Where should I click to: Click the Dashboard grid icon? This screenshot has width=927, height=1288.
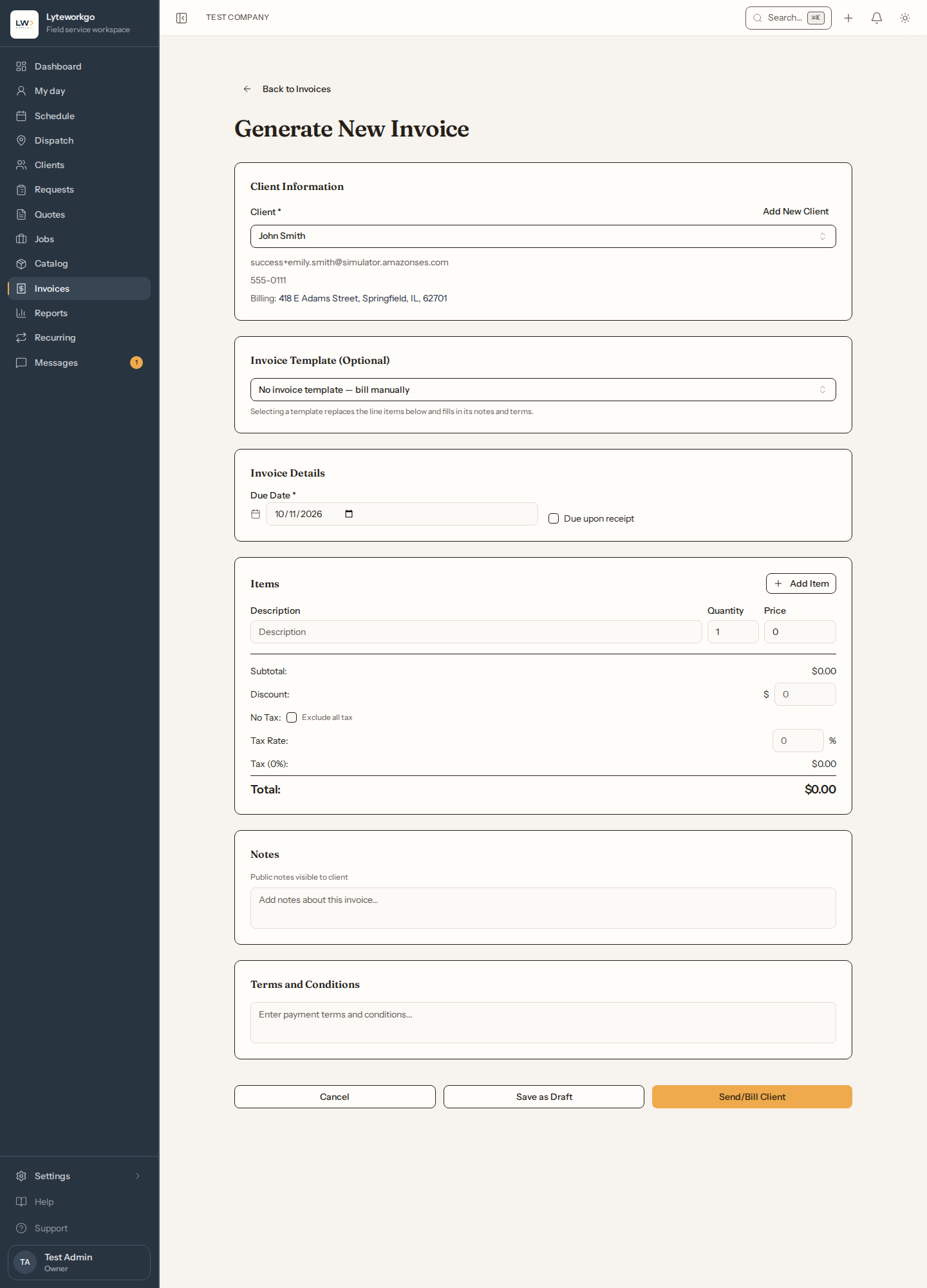[x=21, y=66]
